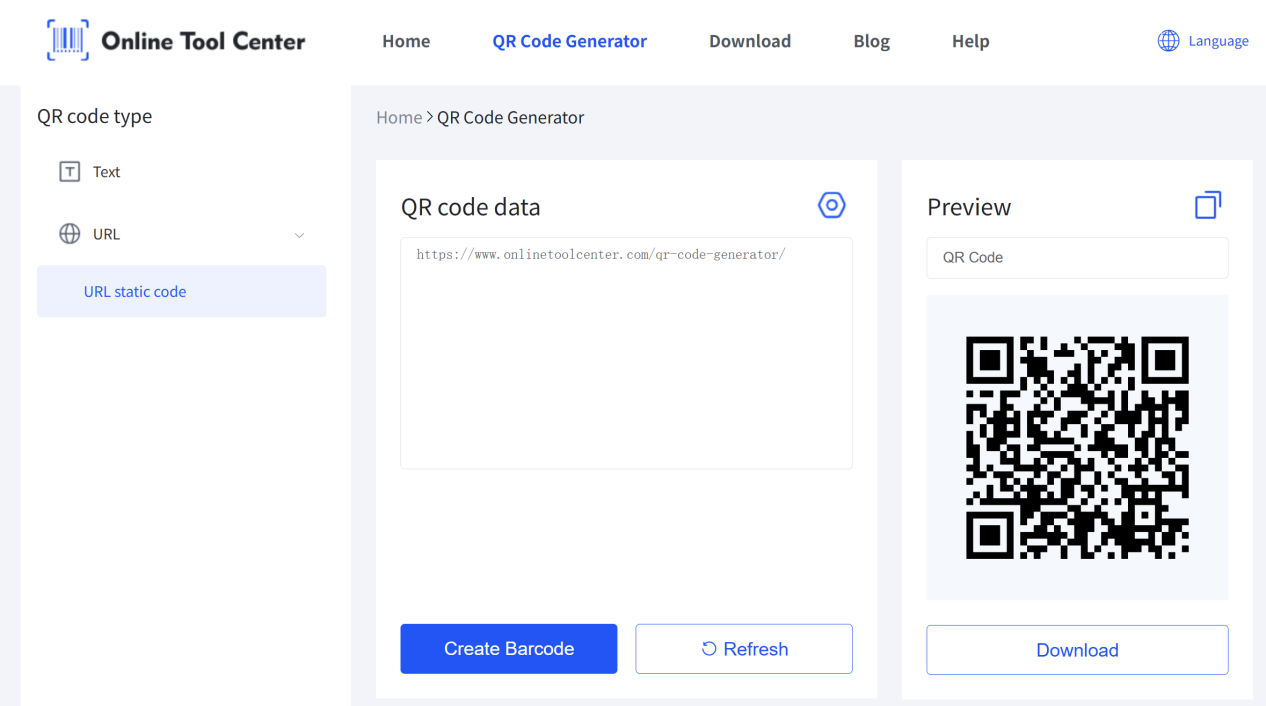This screenshot has width=1266, height=706.
Task: Expand the QR code type section
Action: (x=95, y=116)
